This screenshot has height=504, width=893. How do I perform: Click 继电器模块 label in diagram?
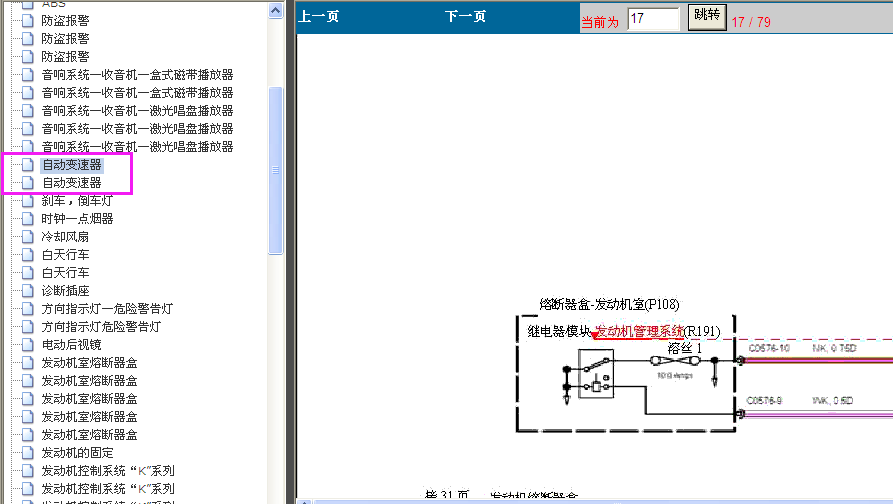coord(559,331)
